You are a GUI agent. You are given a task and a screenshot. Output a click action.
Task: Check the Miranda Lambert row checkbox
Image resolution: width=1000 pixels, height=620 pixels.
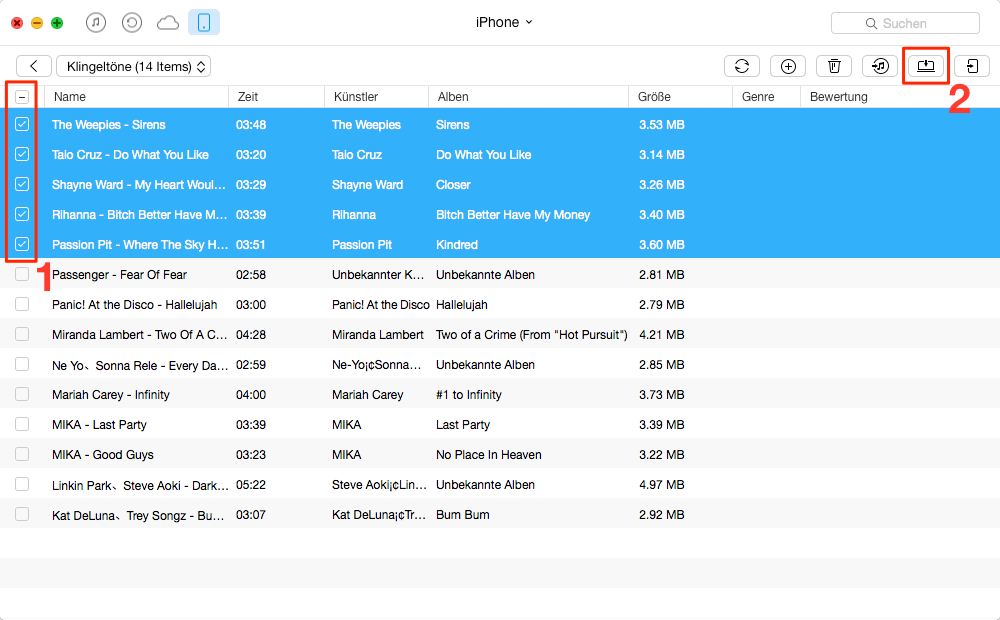tap(22, 334)
